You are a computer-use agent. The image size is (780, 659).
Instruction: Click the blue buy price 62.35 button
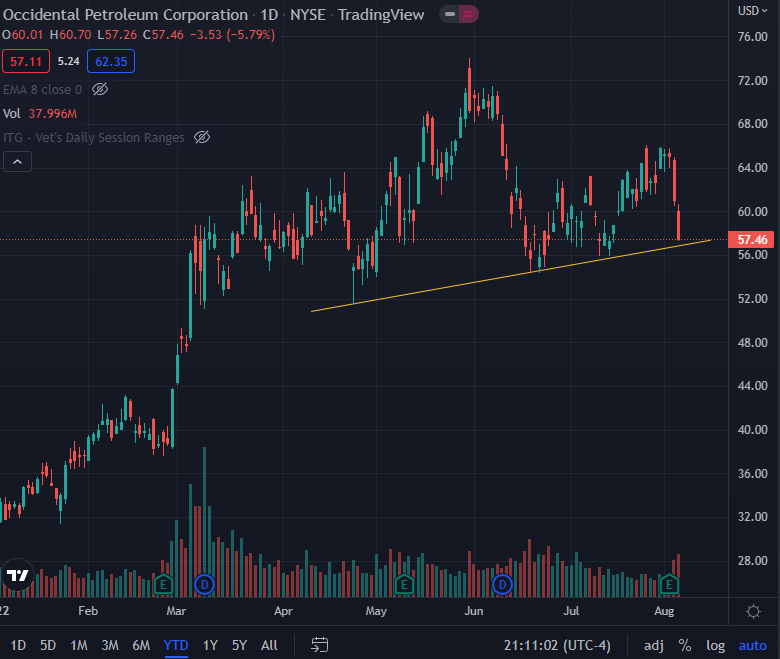[111, 61]
